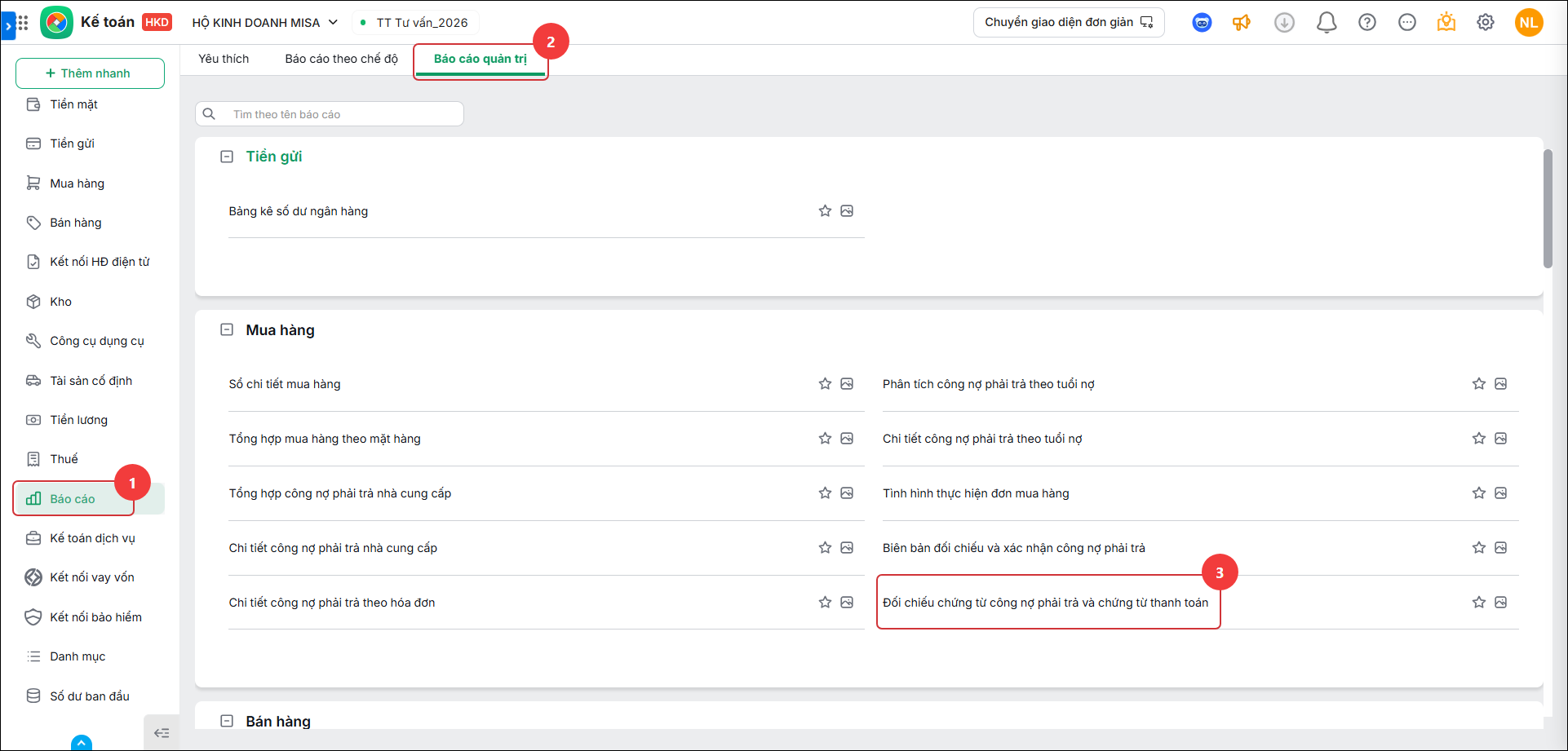This screenshot has height=751, width=1568.
Task: Preview sample of Sổ chi tiết mua hàng
Action: [847, 384]
